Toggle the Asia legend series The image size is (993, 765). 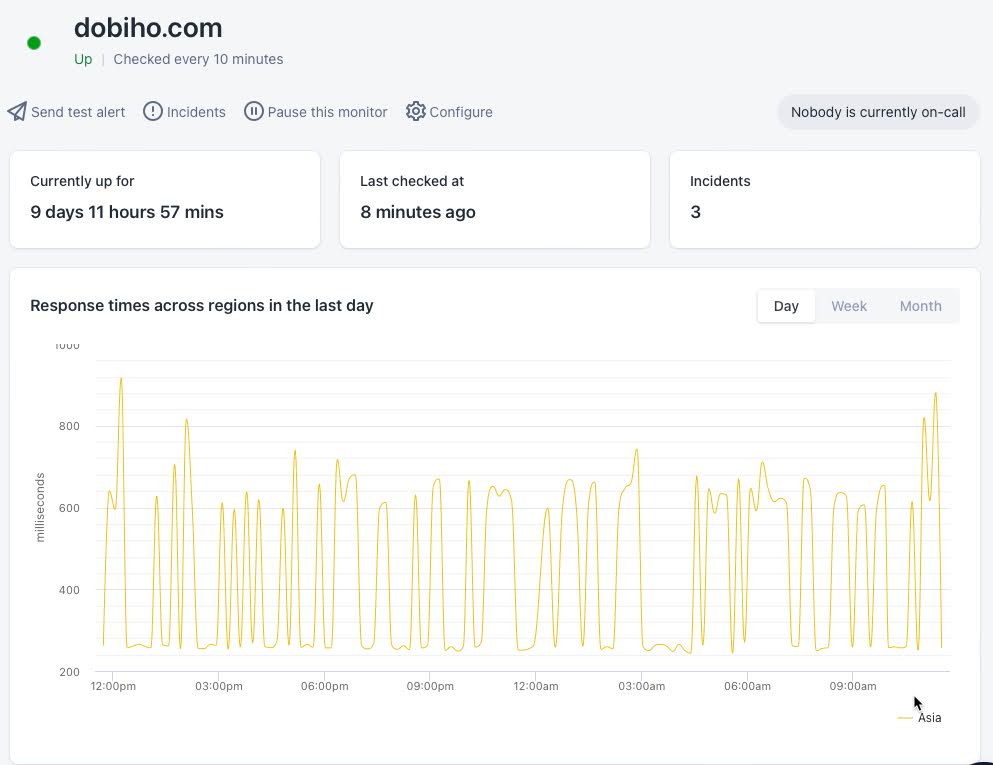point(929,718)
